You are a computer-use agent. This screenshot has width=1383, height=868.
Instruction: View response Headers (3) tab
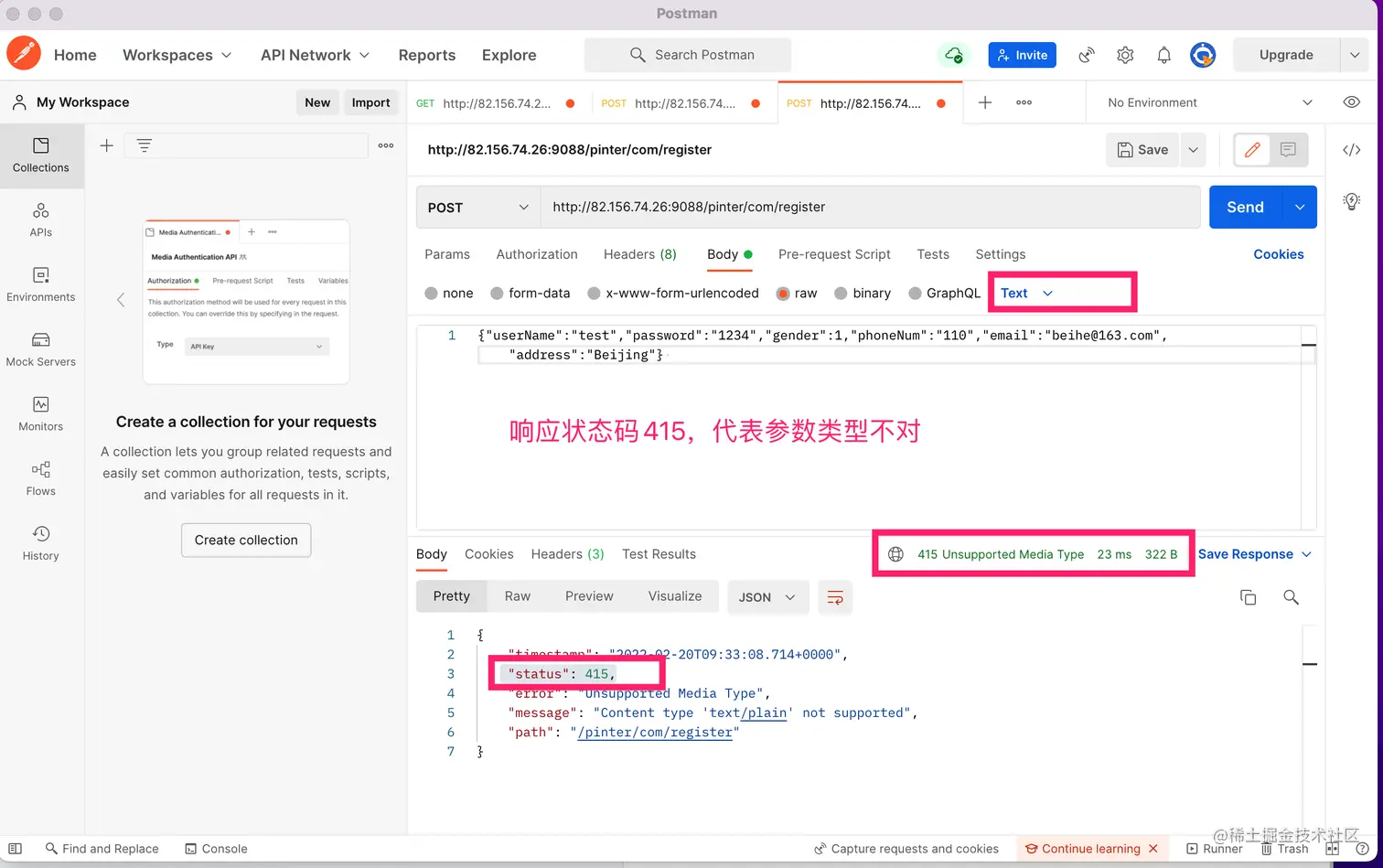tap(567, 554)
